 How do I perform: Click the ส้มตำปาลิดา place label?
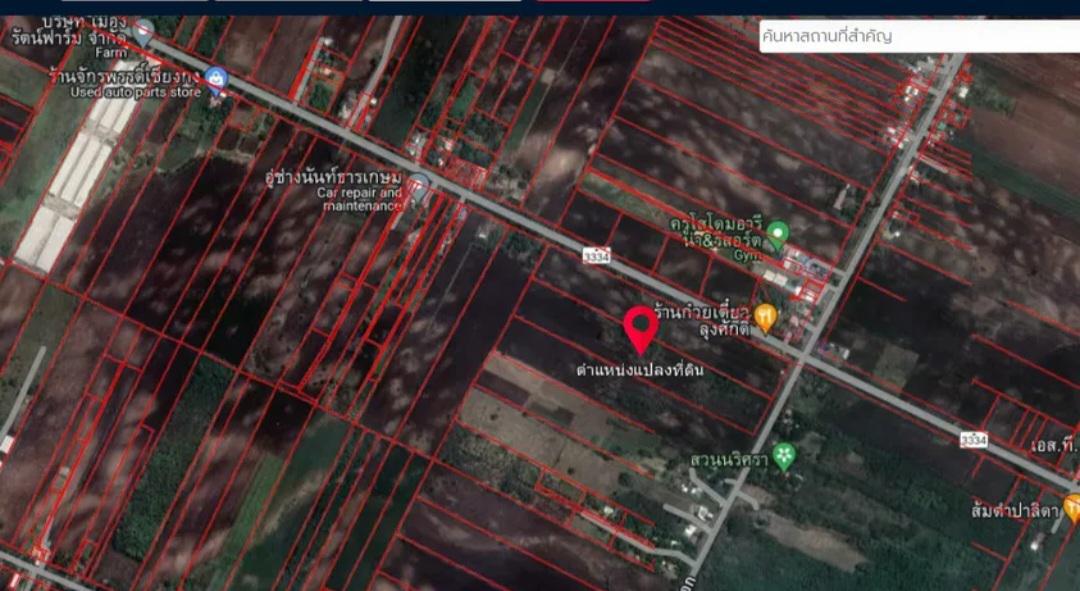click(x=1016, y=511)
